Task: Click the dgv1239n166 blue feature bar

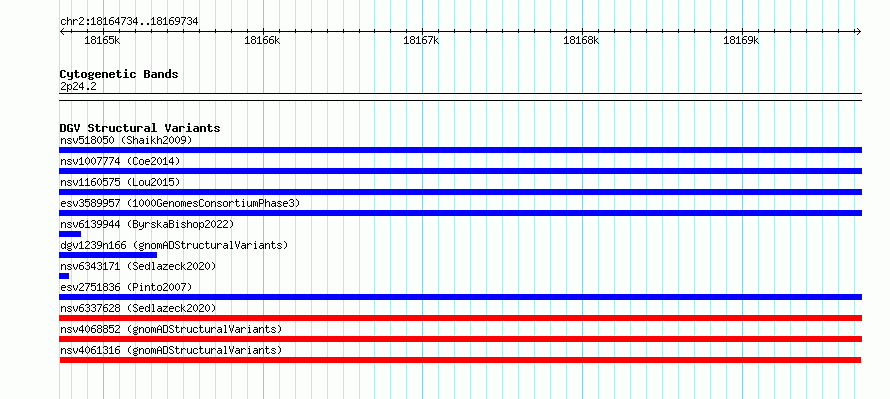Action: 108,255
